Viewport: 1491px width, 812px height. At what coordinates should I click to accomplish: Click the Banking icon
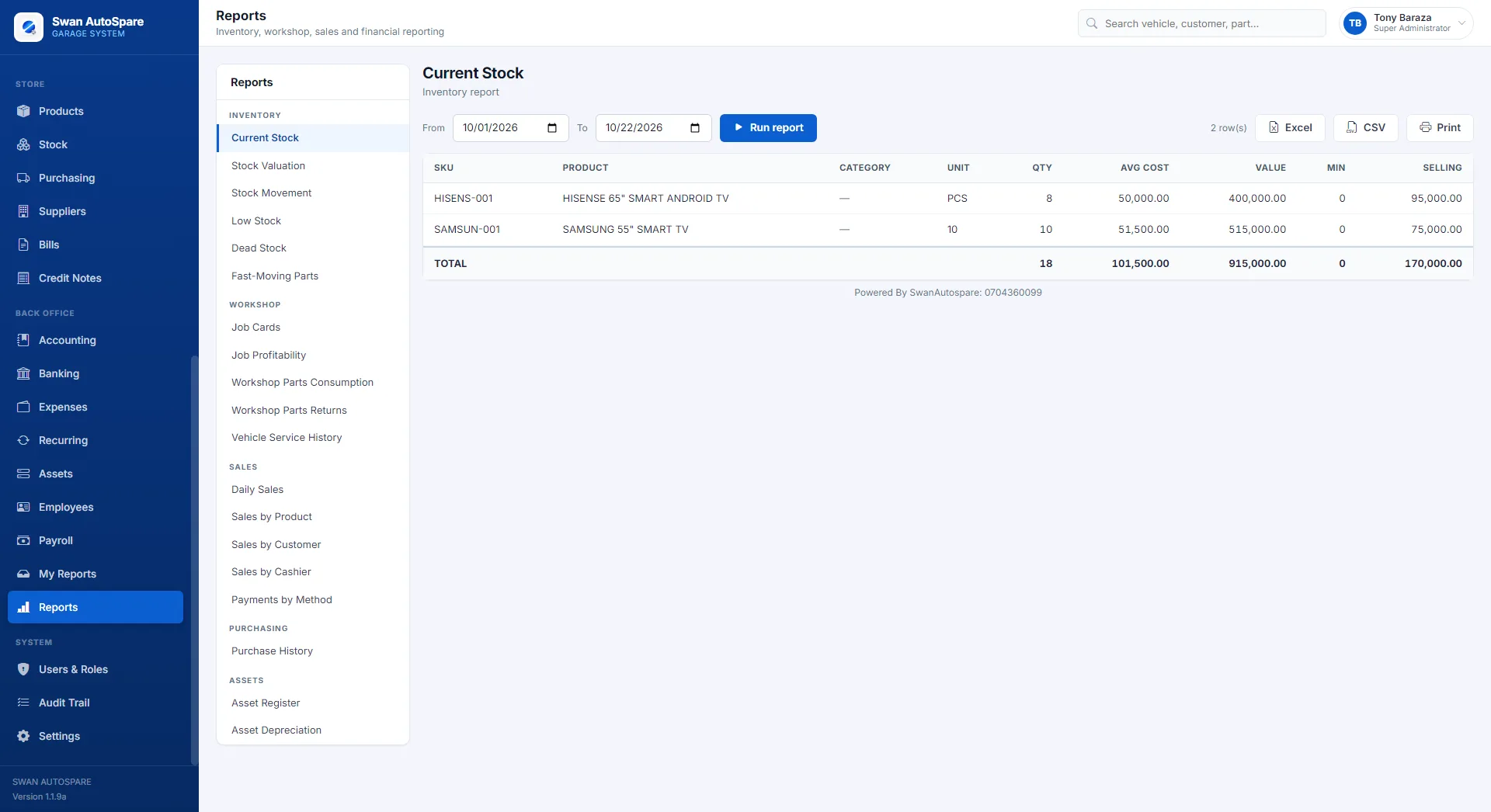(23, 373)
